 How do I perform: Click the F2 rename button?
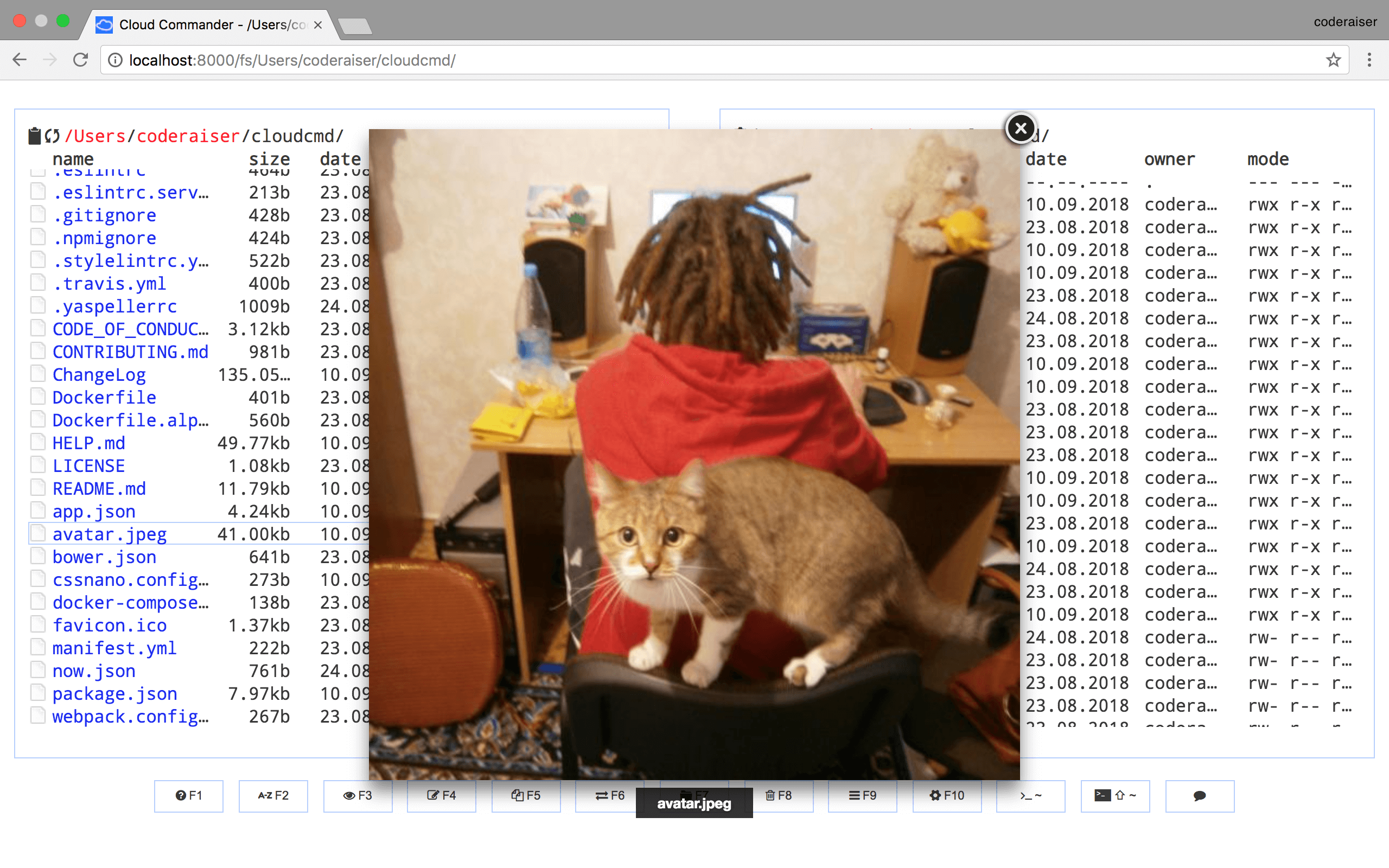(273, 796)
